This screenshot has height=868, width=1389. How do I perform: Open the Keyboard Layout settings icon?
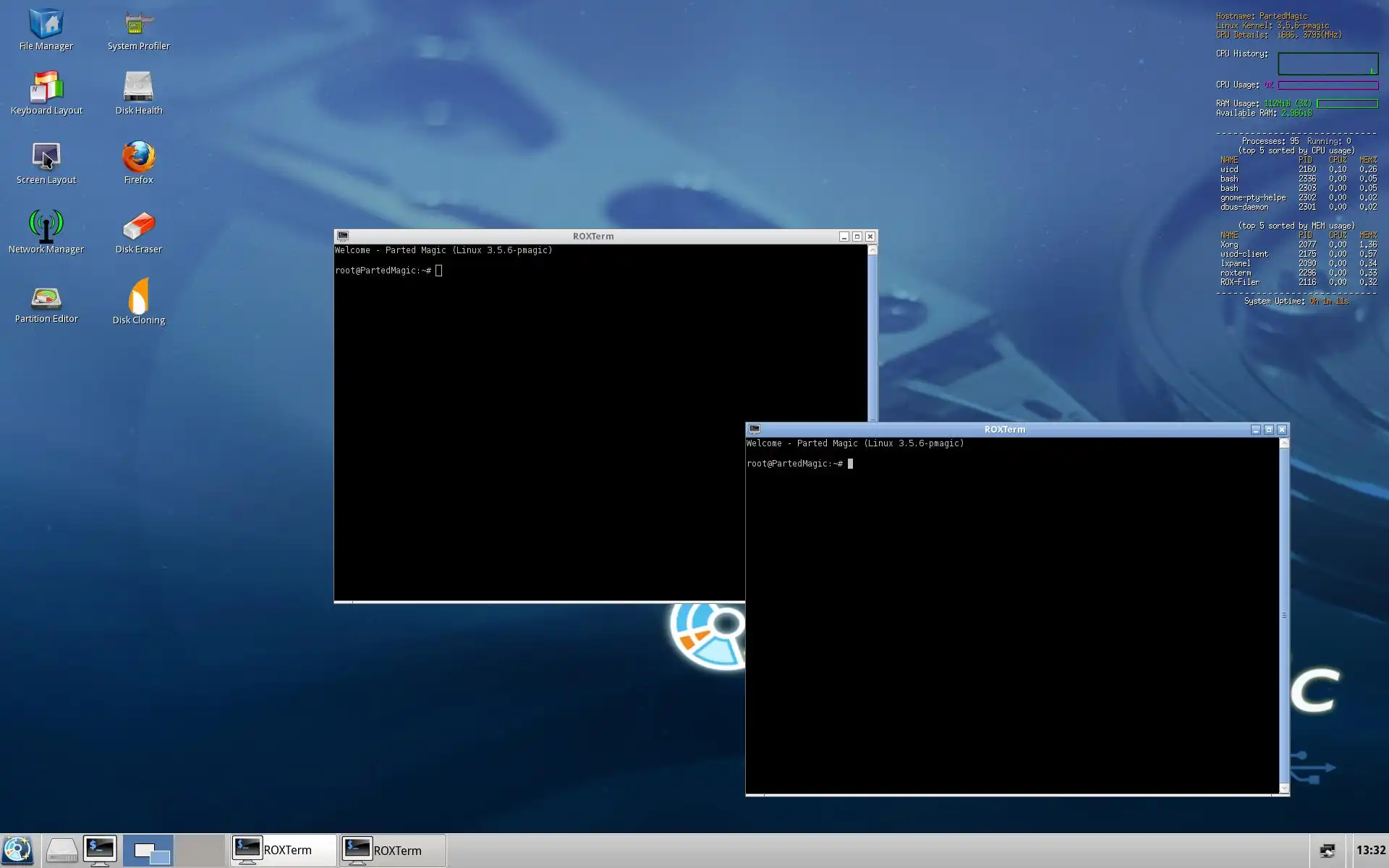[x=46, y=87]
